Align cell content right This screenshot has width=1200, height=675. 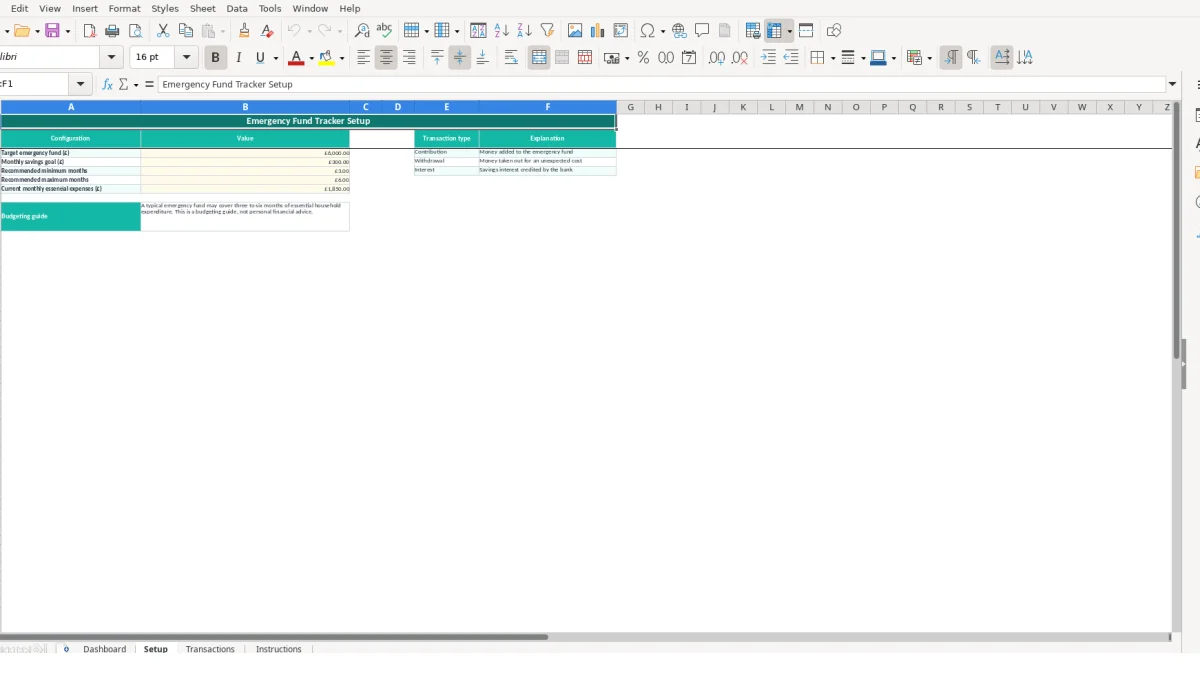pyautogui.click(x=409, y=58)
